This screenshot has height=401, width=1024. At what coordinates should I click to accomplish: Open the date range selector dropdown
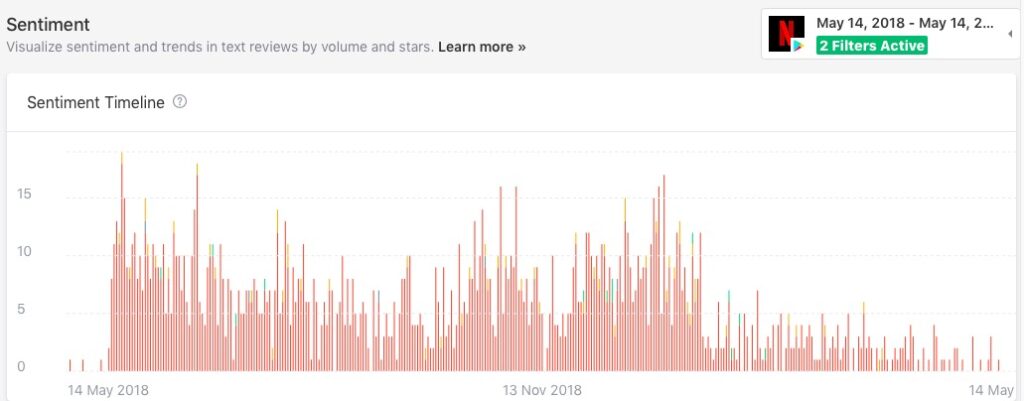click(891, 34)
